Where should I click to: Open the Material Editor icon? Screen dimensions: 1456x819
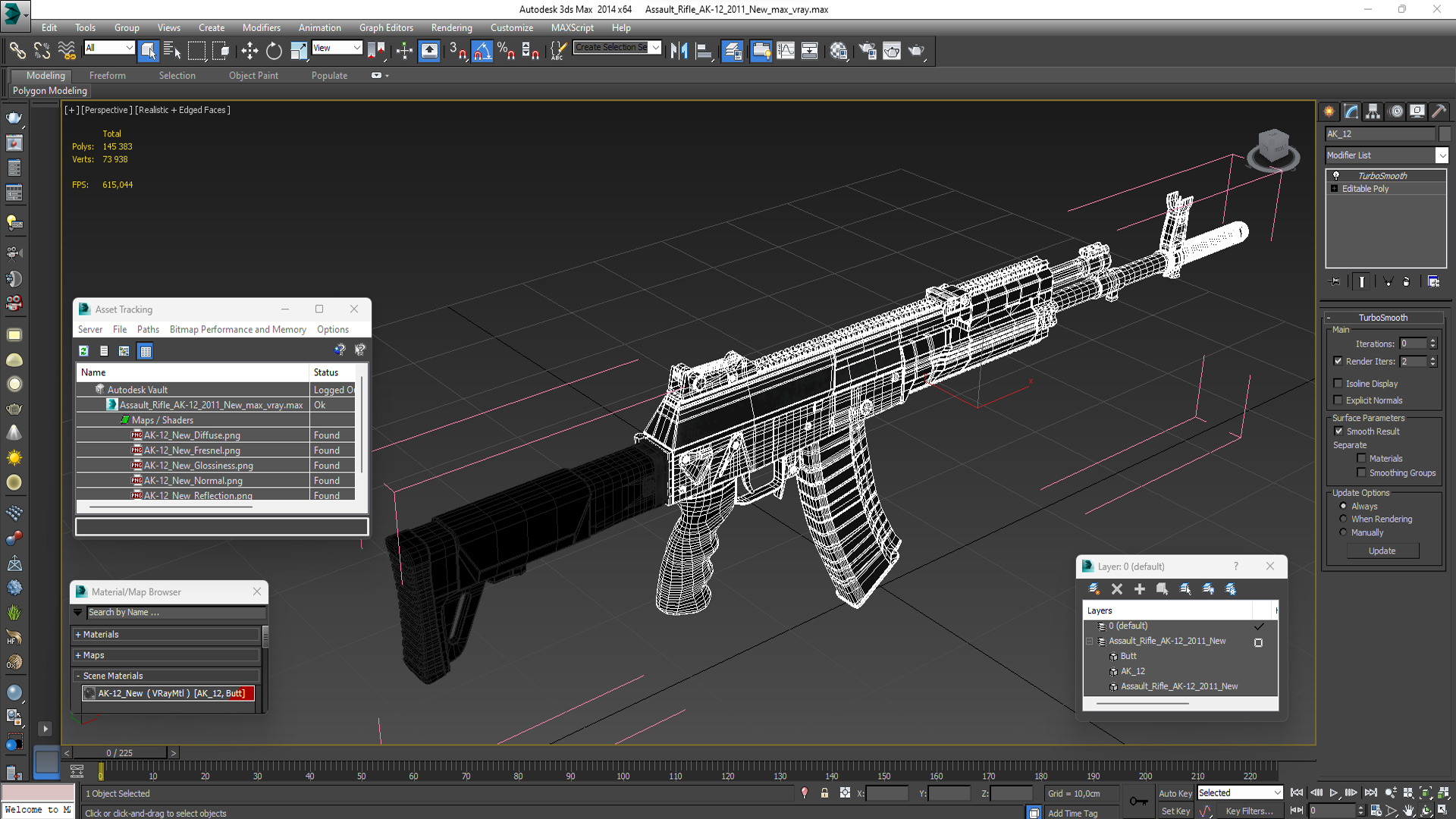(x=838, y=51)
